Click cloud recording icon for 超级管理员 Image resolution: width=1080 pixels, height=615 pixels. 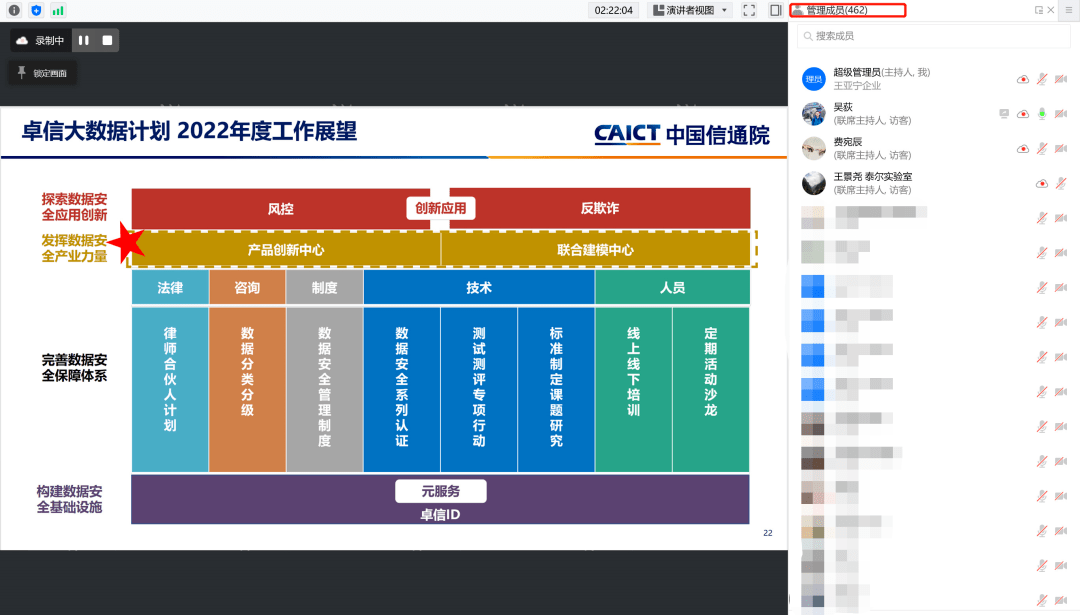click(x=1023, y=79)
